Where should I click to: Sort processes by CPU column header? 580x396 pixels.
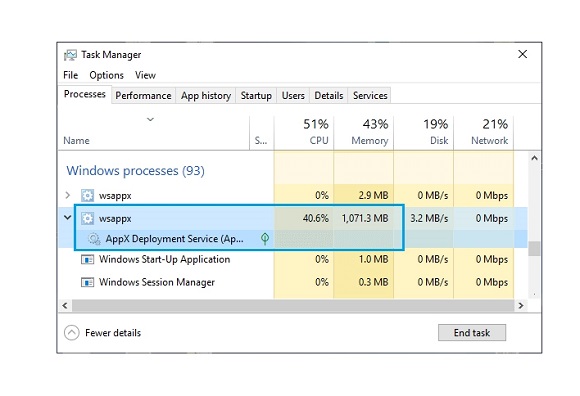click(x=304, y=132)
